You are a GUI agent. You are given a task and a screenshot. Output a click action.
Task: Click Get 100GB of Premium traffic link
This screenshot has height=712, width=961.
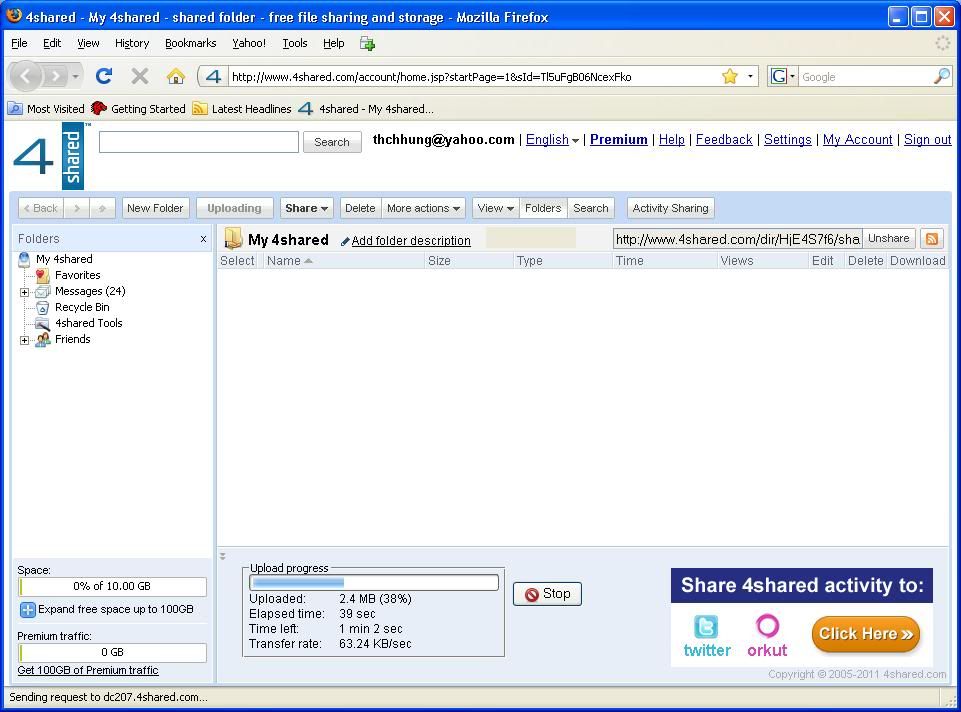click(88, 670)
